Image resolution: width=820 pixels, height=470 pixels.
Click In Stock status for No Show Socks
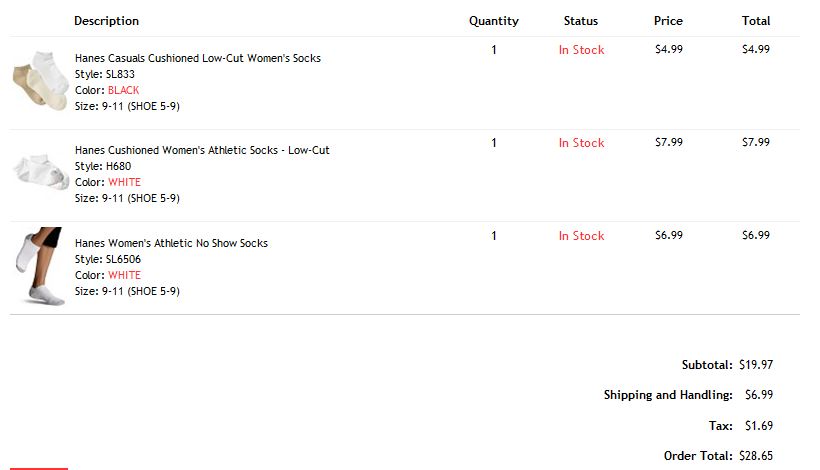pos(582,236)
